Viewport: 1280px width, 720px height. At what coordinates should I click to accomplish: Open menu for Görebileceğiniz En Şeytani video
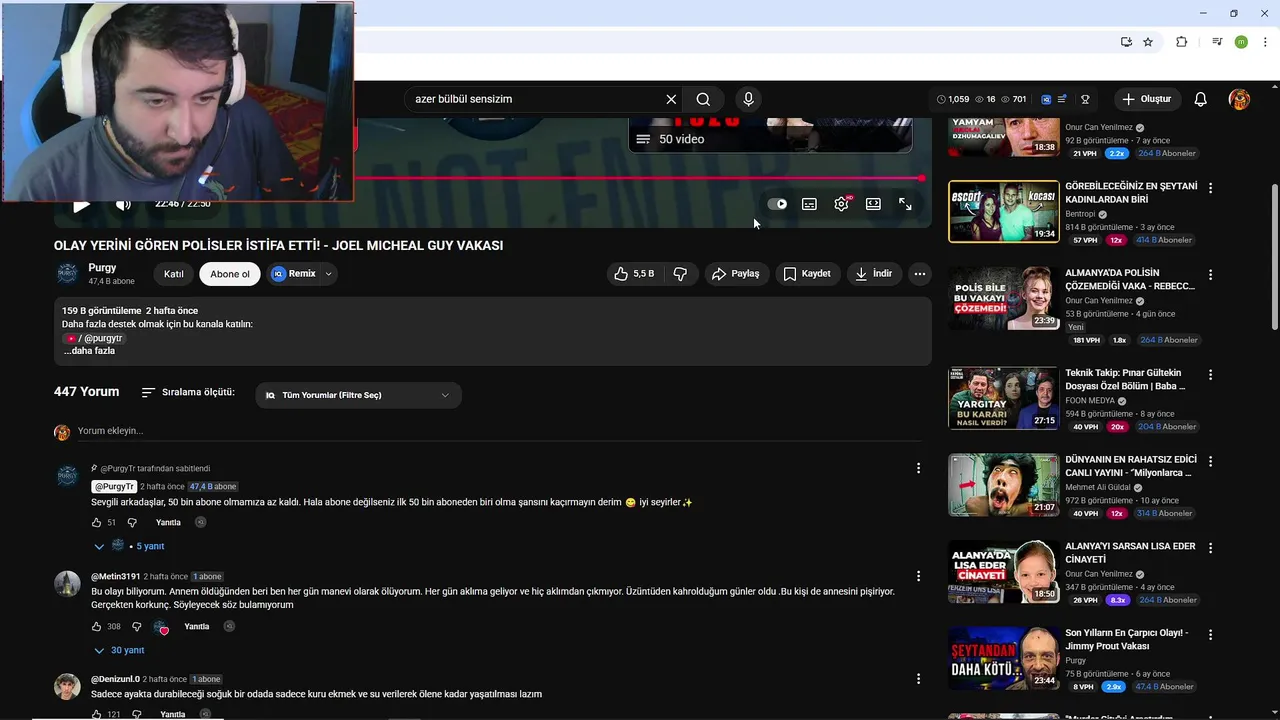tap(1210, 188)
